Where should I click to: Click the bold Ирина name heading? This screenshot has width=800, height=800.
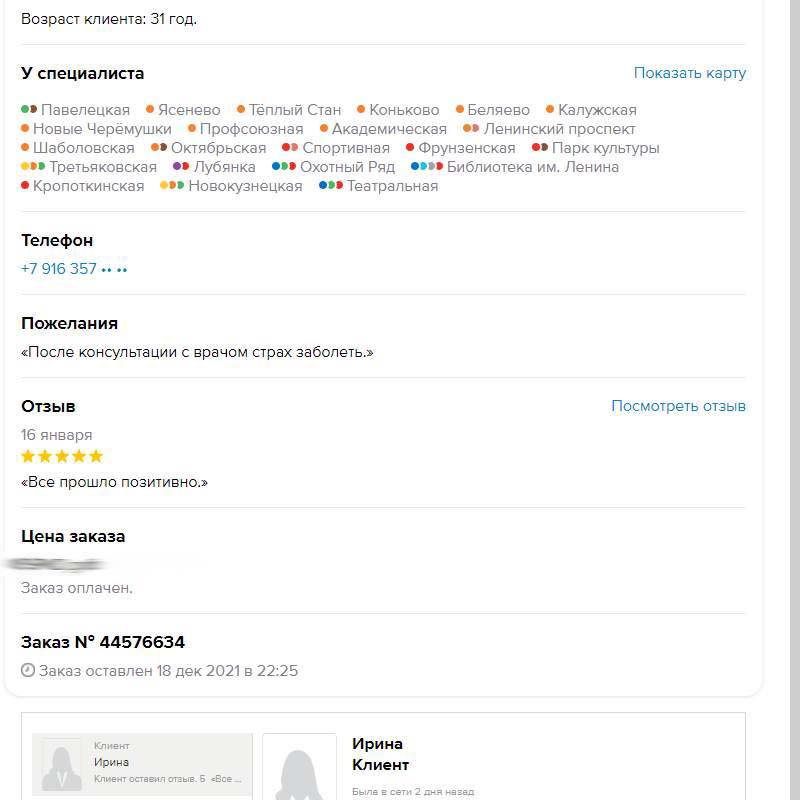click(377, 744)
